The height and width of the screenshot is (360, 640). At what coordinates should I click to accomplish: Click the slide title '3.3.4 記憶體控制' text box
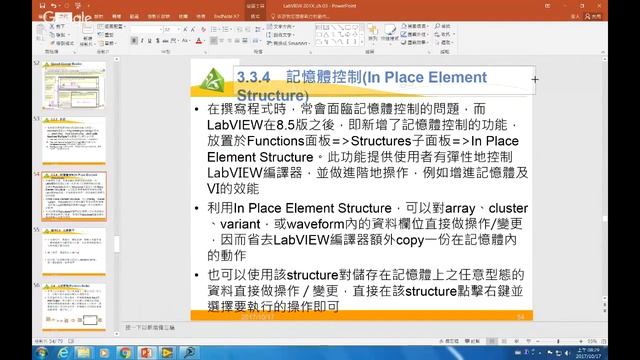[384, 80]
